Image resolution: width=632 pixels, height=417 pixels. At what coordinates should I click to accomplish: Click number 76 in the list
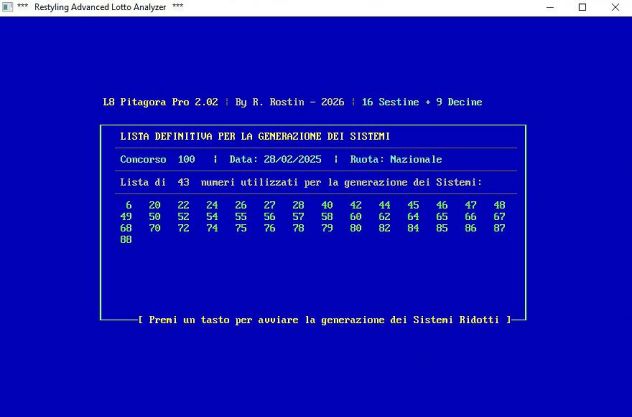click(270, 228)
